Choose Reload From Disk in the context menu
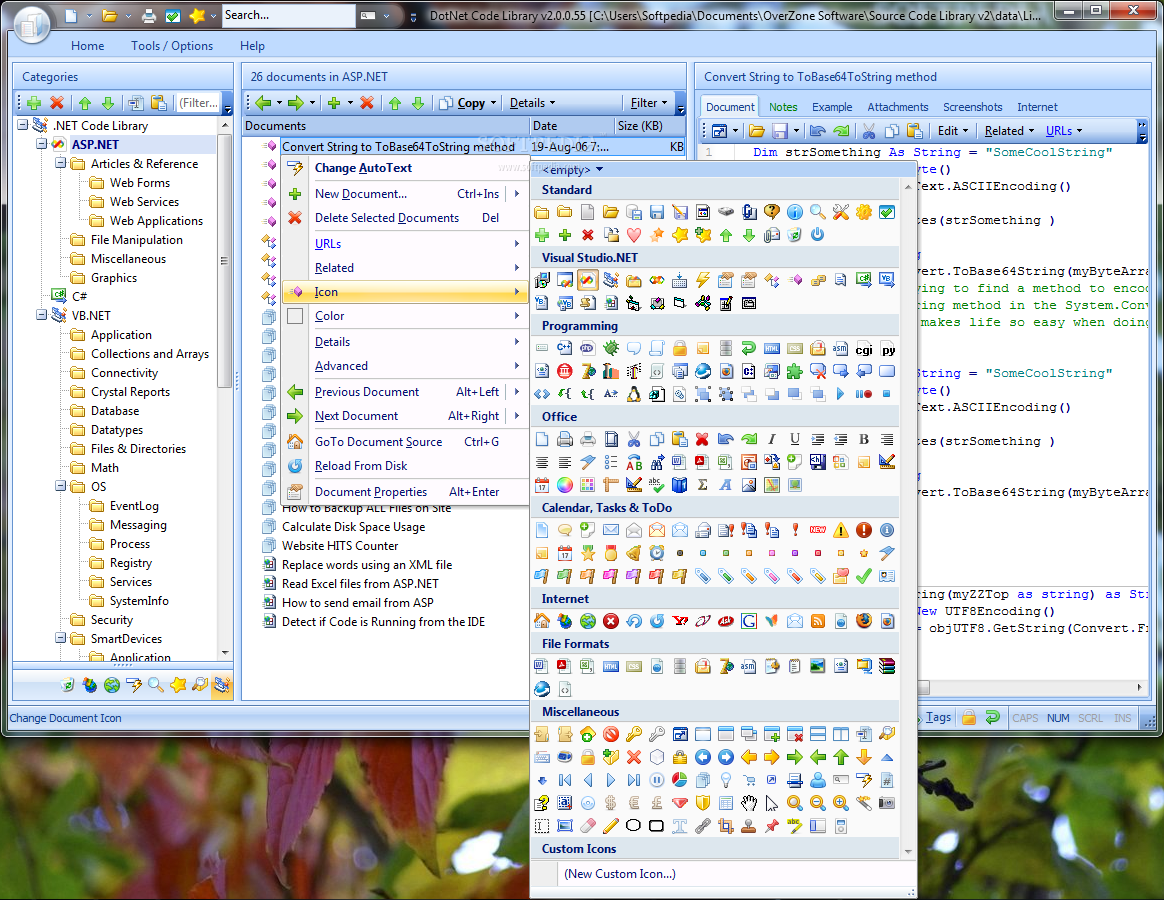The width and height of the screenshot is (1164, 900). tap(405, 466)
